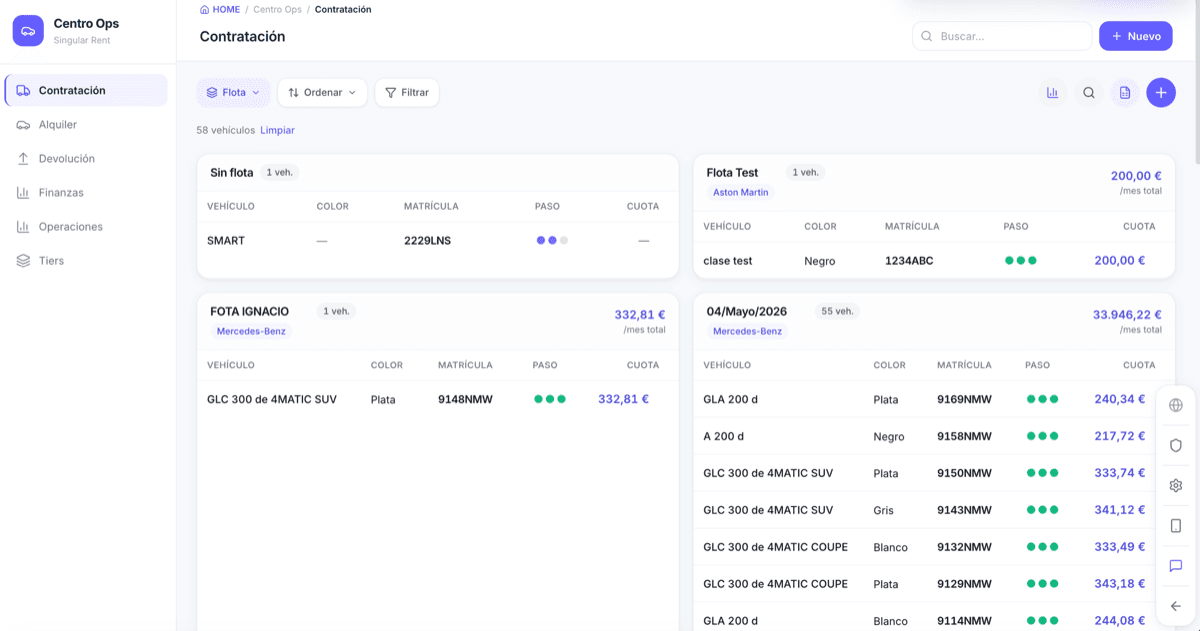Image resolution: width=1200 pixels, height=631 pixels.
Task: Go to HOME in the breadcrumb
Action: tap(220, 9)
